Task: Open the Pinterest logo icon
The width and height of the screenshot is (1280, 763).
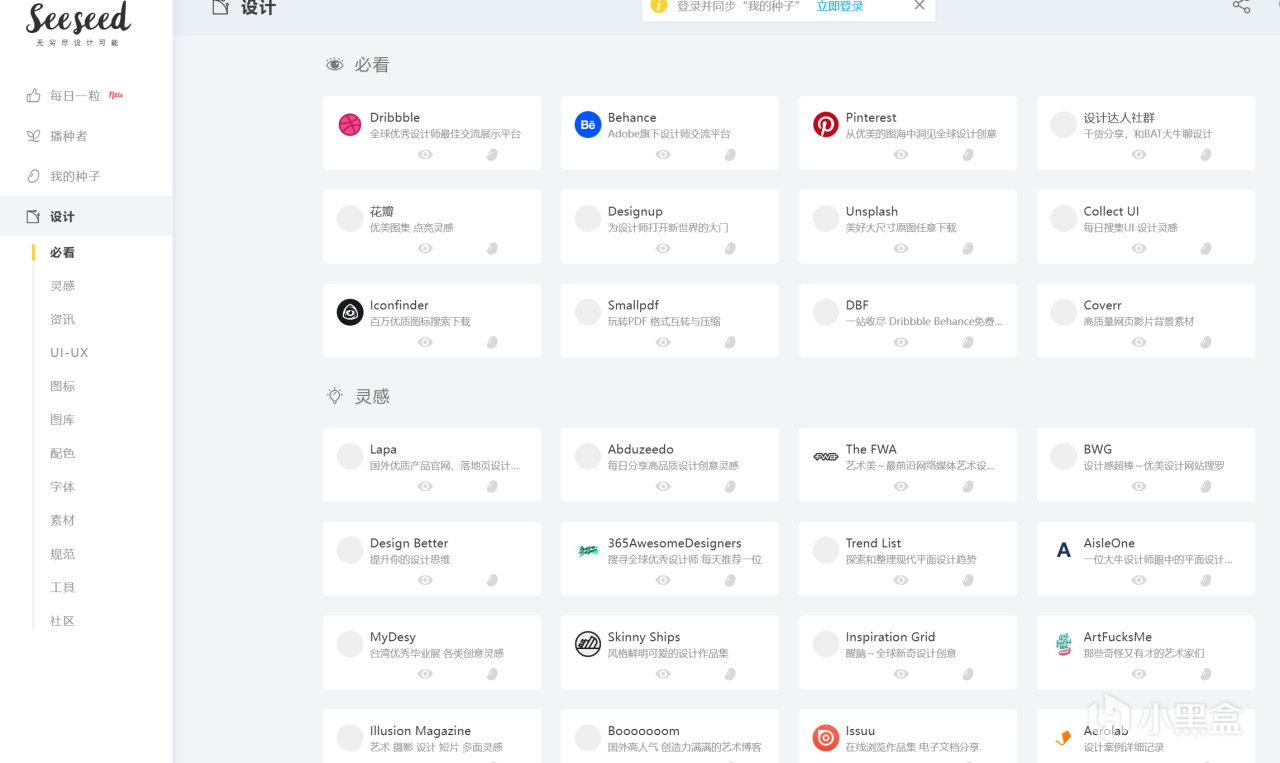Action: click(x=826, y=125)
